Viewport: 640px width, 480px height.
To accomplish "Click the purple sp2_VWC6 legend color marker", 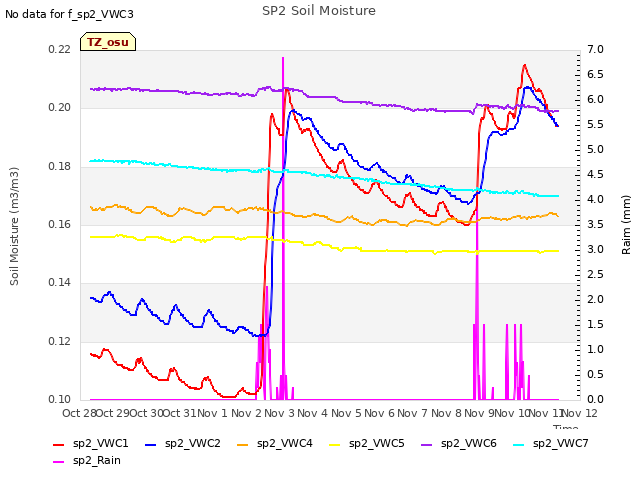I will (427, 444).
